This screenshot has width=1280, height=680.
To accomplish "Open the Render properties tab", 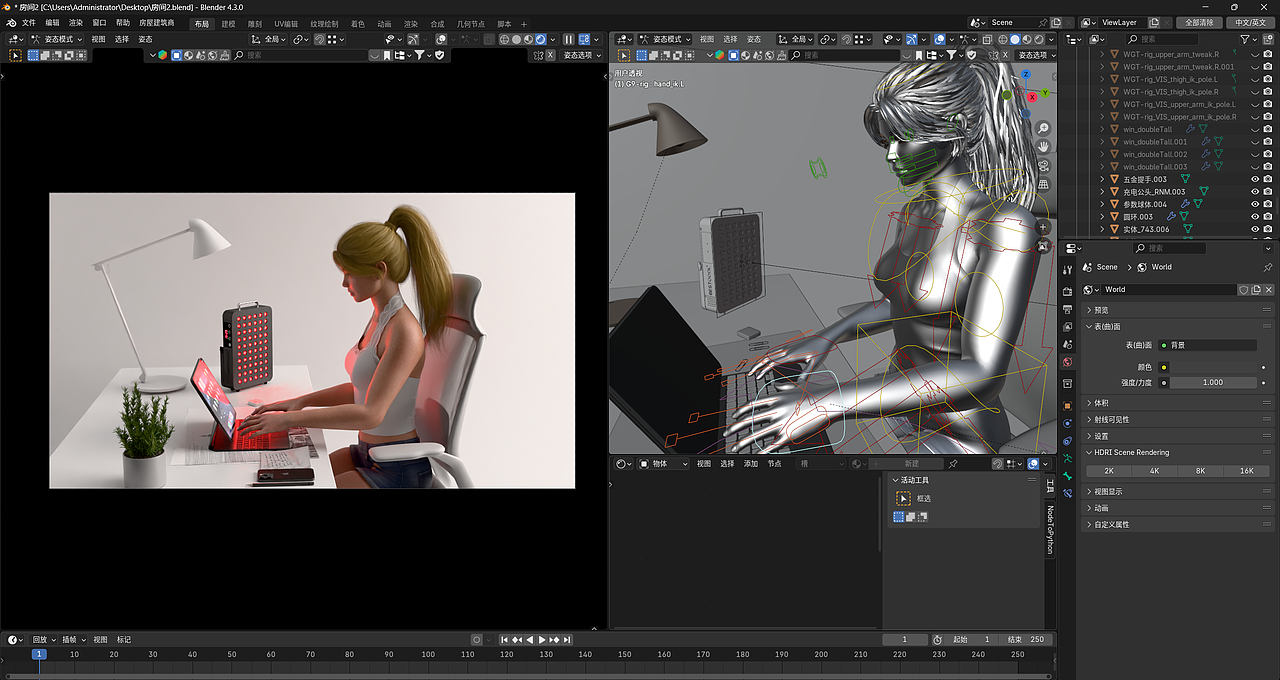I will point(1067,292).
